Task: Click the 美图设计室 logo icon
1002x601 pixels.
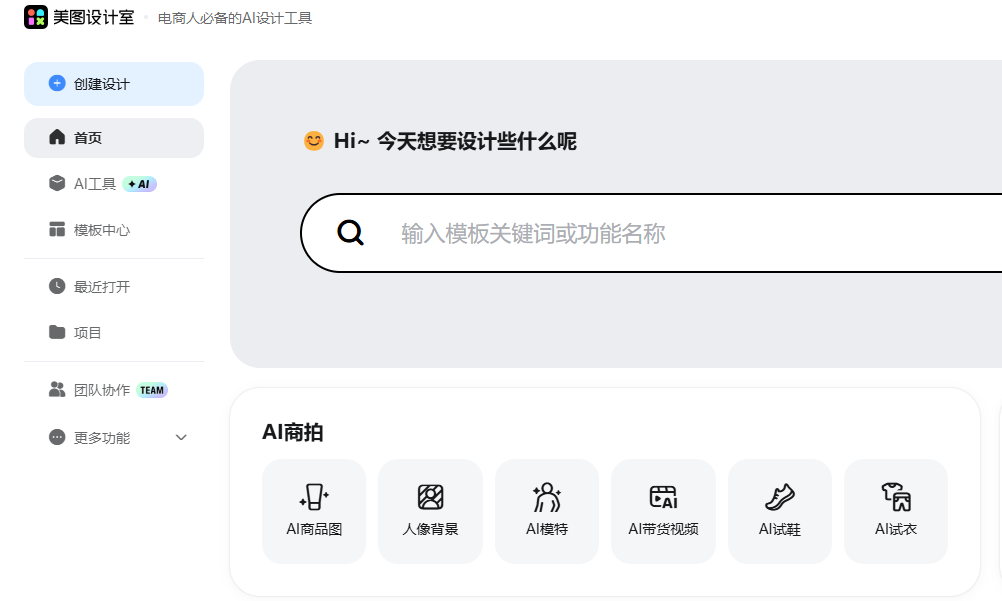Action: tap(36, 17)
